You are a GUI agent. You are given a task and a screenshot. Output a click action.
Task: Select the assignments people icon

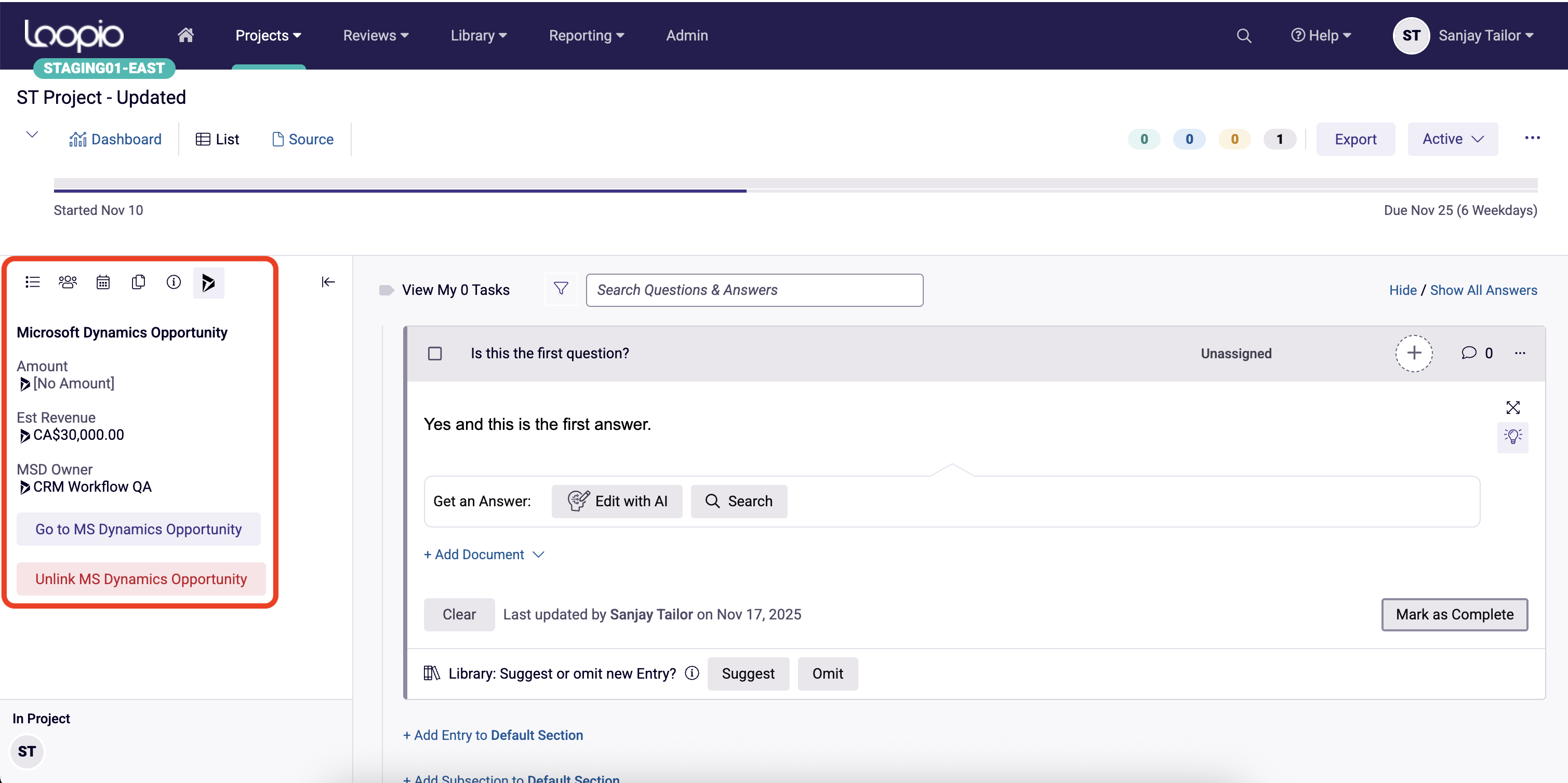point(67,282)
